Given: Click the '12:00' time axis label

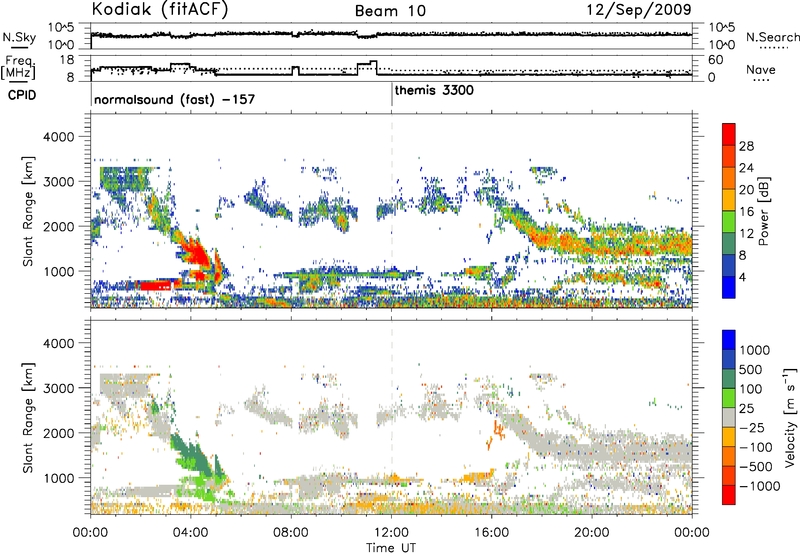Looking at the screenshot, I should click(x=391, y=533).
